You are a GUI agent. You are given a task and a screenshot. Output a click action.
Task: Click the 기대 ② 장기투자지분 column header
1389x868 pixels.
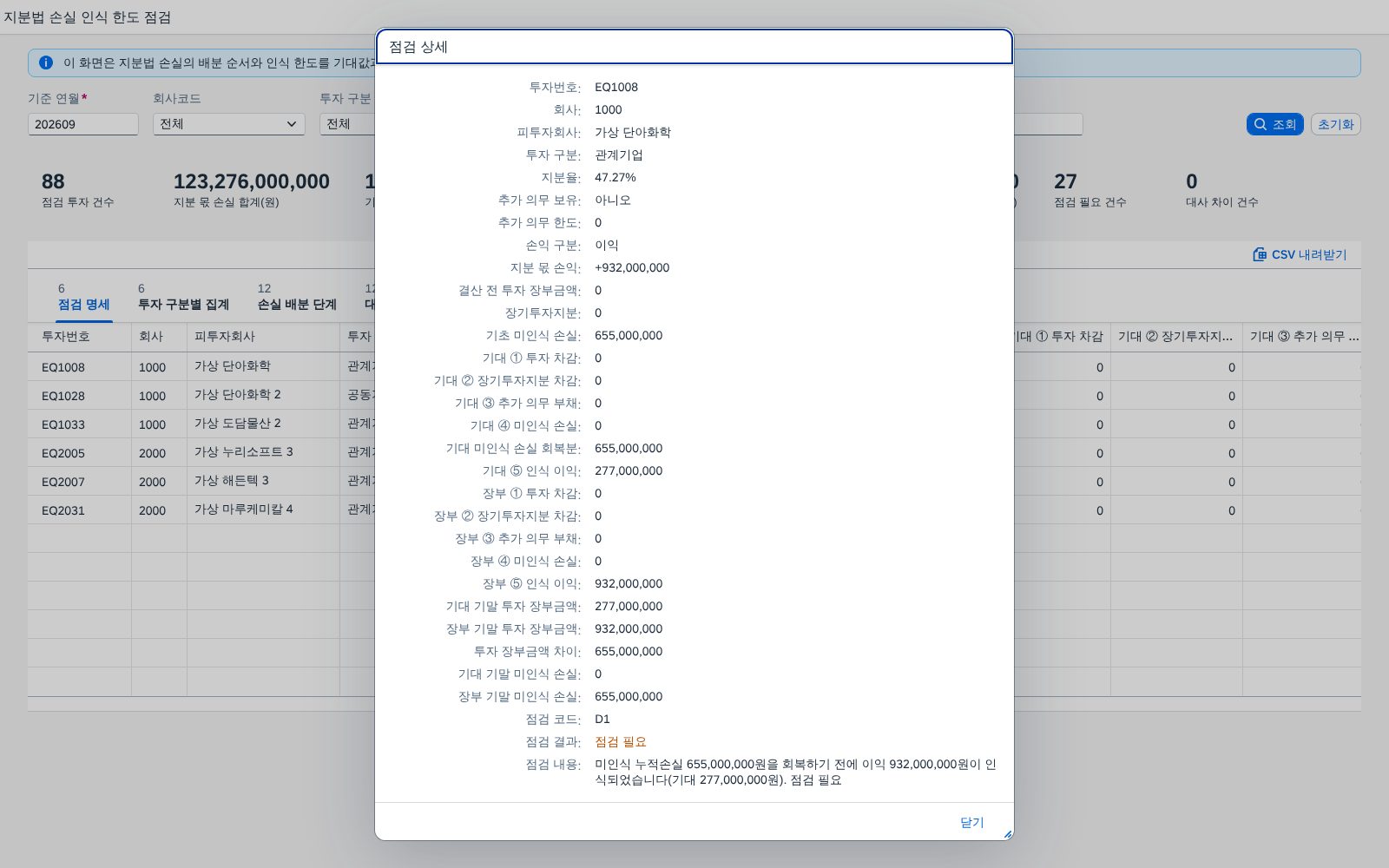[x=1176, y=336]
